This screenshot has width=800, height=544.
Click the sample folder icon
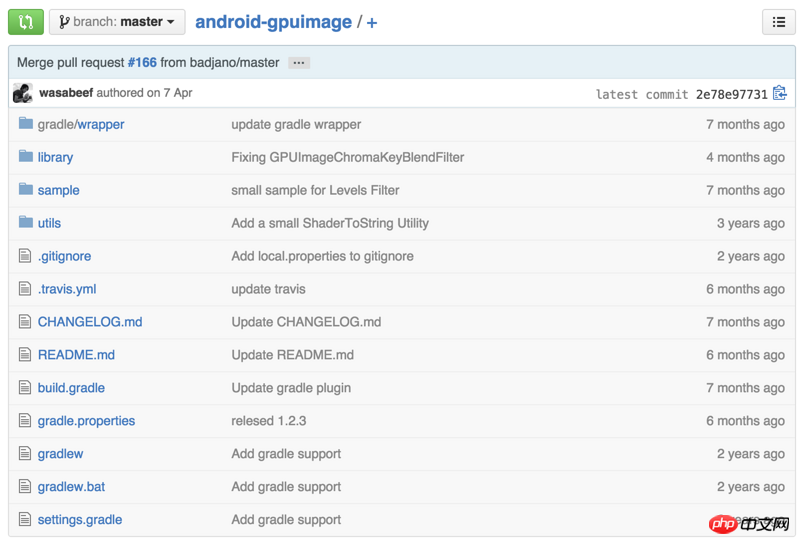coord(26,190)
